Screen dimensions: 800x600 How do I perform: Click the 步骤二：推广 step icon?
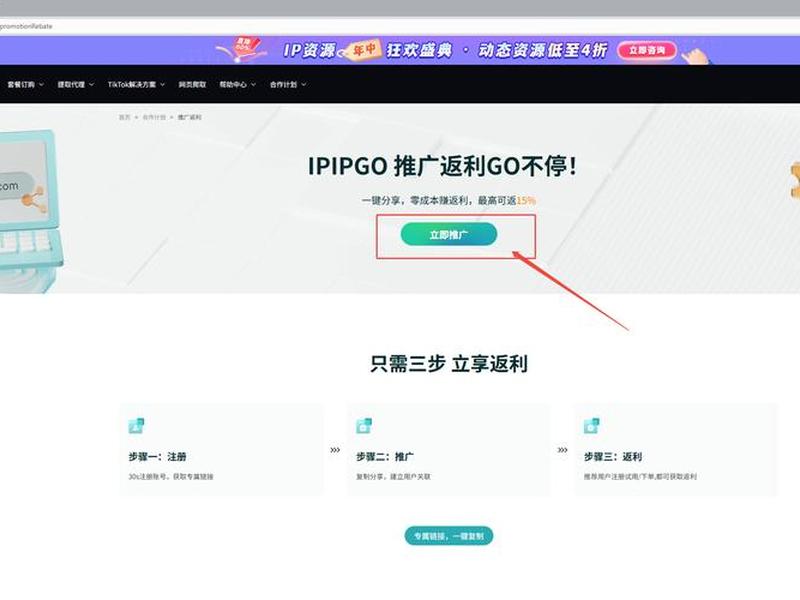364,426
